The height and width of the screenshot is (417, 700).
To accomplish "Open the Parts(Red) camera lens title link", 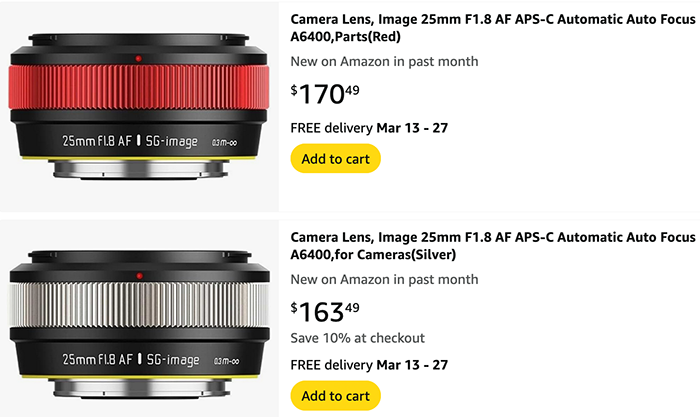I will 493,28.
